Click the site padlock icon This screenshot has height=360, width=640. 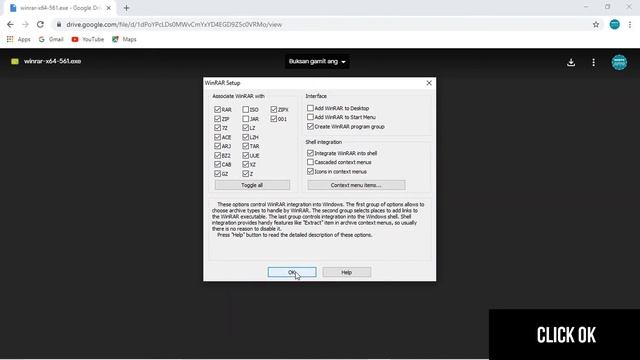pyautogui.click(x=59, y=24)
